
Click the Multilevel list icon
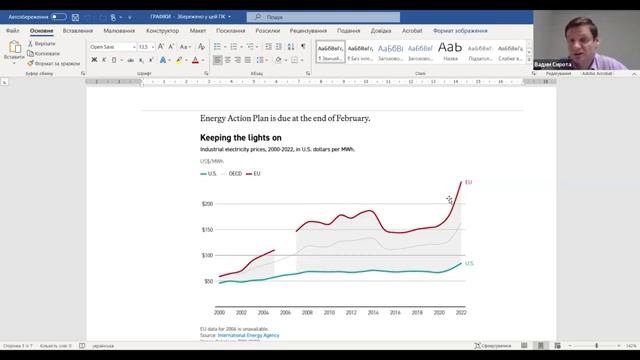pyautogui.click(x=250, y=47)
